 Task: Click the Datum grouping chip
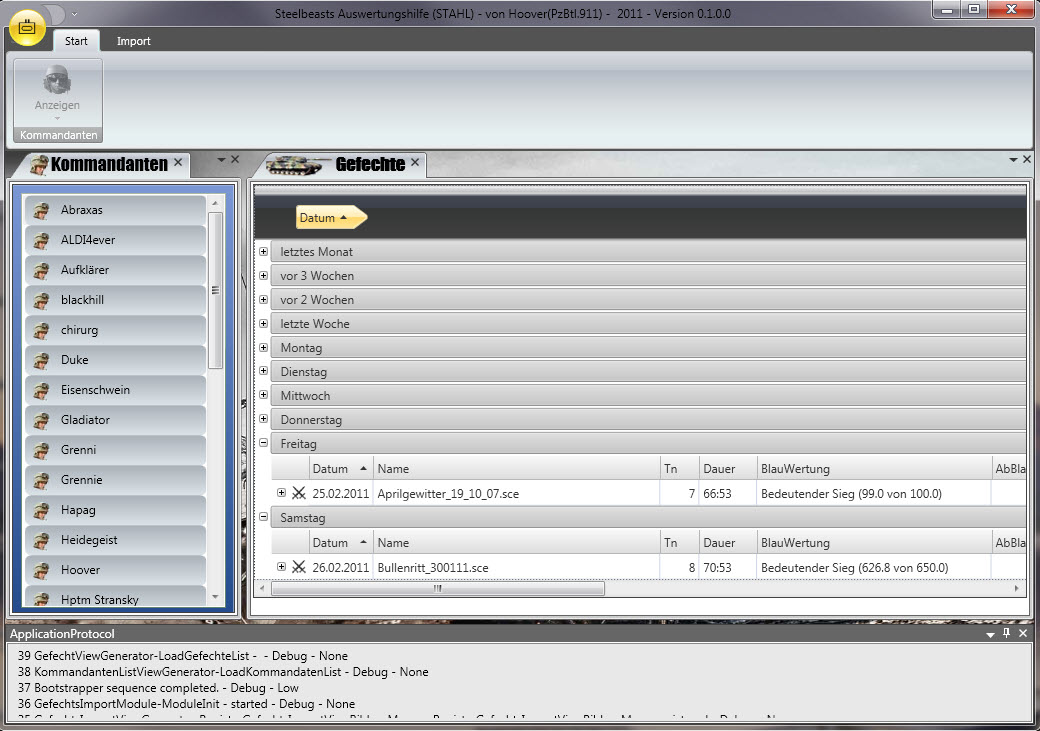pyautogui.click(x=328, y=217)
